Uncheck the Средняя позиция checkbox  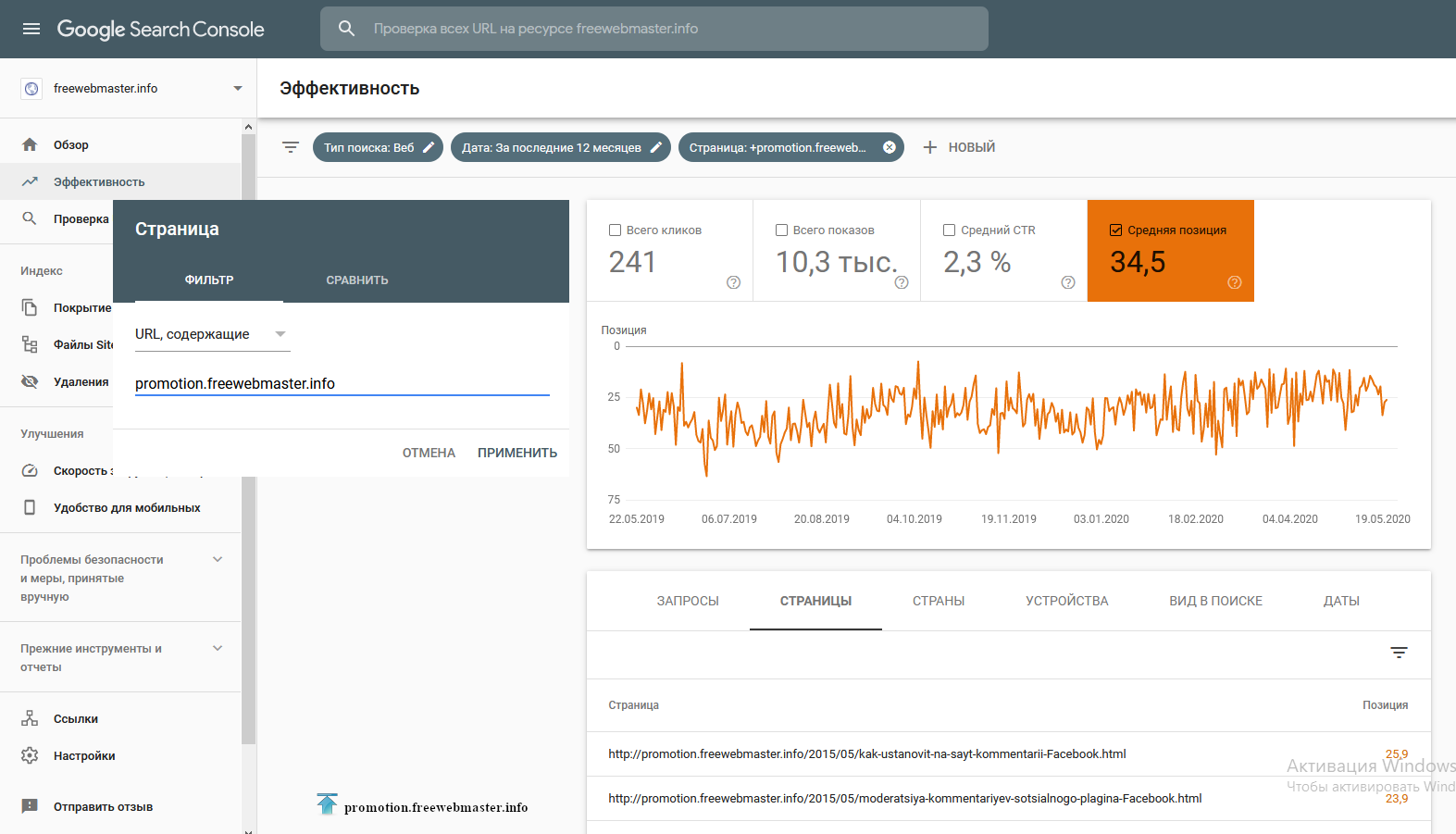point(1116,230)
